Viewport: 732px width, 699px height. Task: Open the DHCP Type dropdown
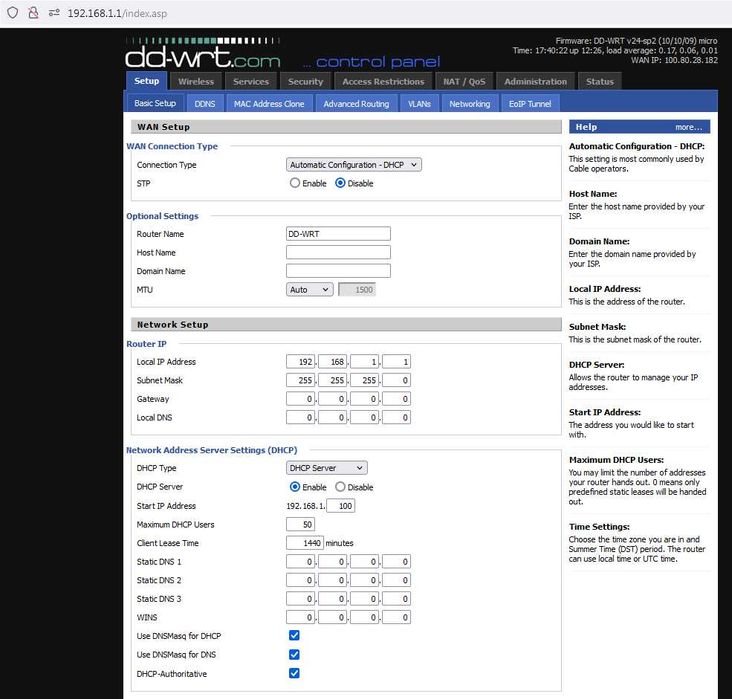point(326,468)
